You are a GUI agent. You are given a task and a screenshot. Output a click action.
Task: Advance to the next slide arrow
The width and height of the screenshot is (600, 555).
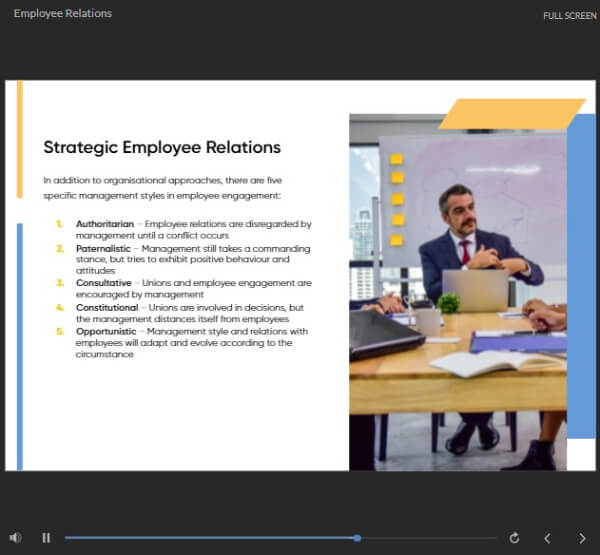point(582,538)
